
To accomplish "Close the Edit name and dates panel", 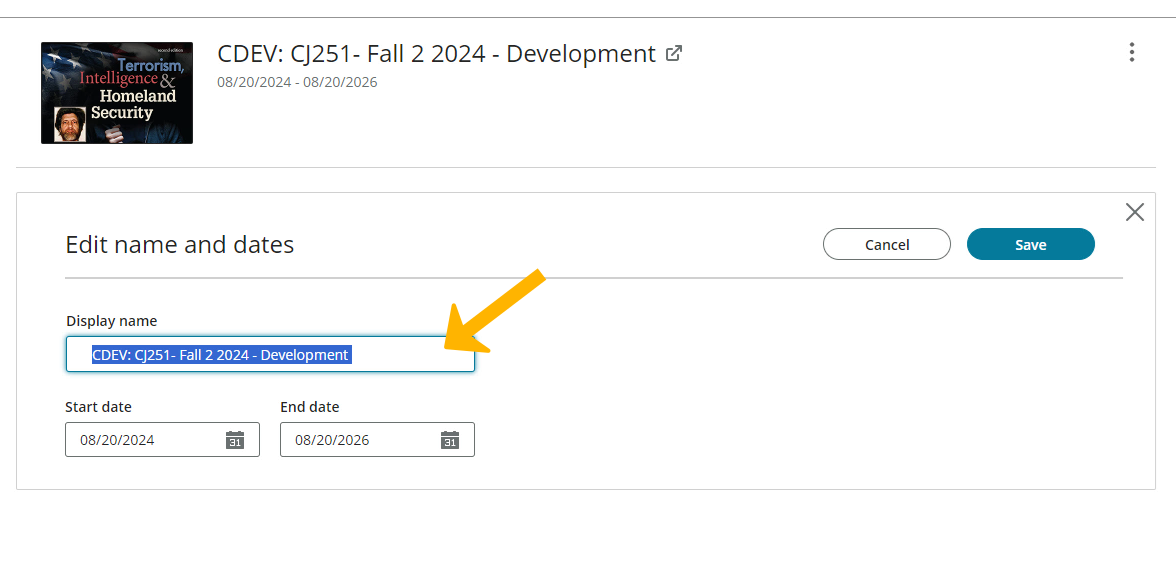I will pos(1135,212).
